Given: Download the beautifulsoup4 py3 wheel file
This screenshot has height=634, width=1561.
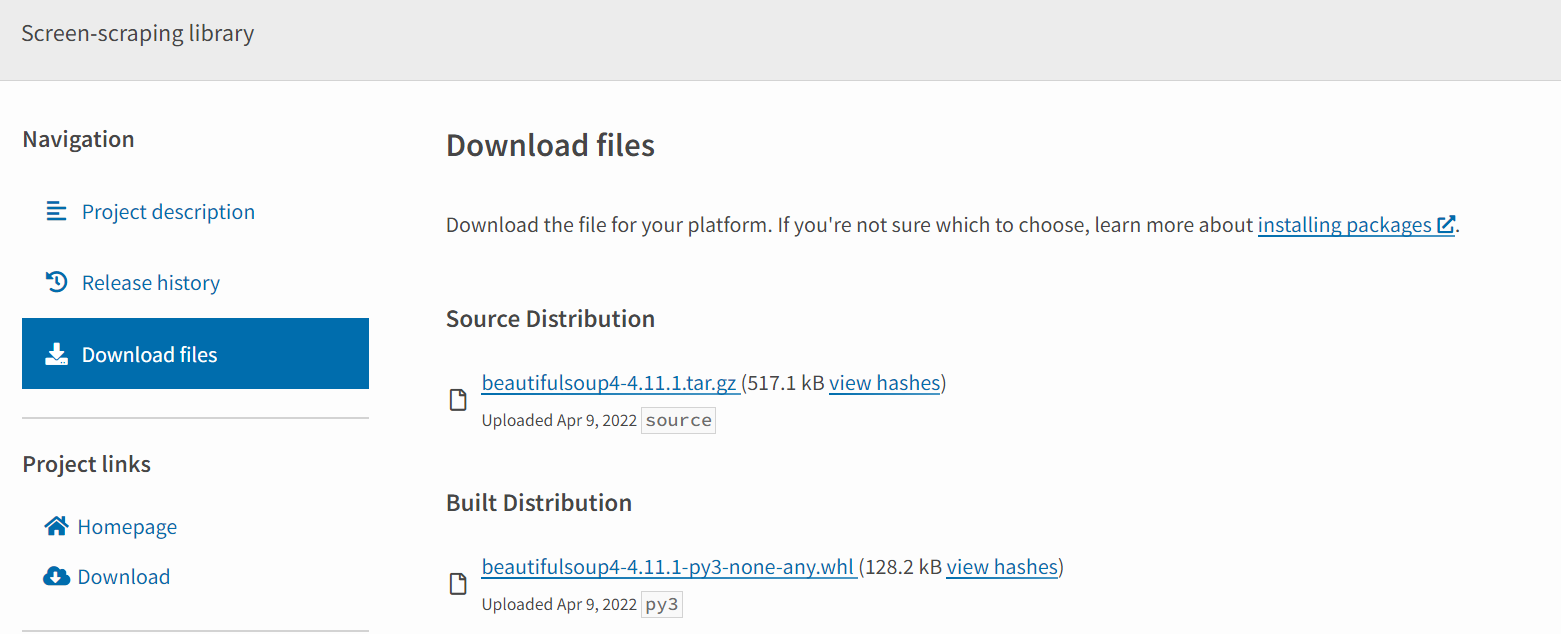Looking at the screenshot, I should pyautogui.click(x=668, y=566).
